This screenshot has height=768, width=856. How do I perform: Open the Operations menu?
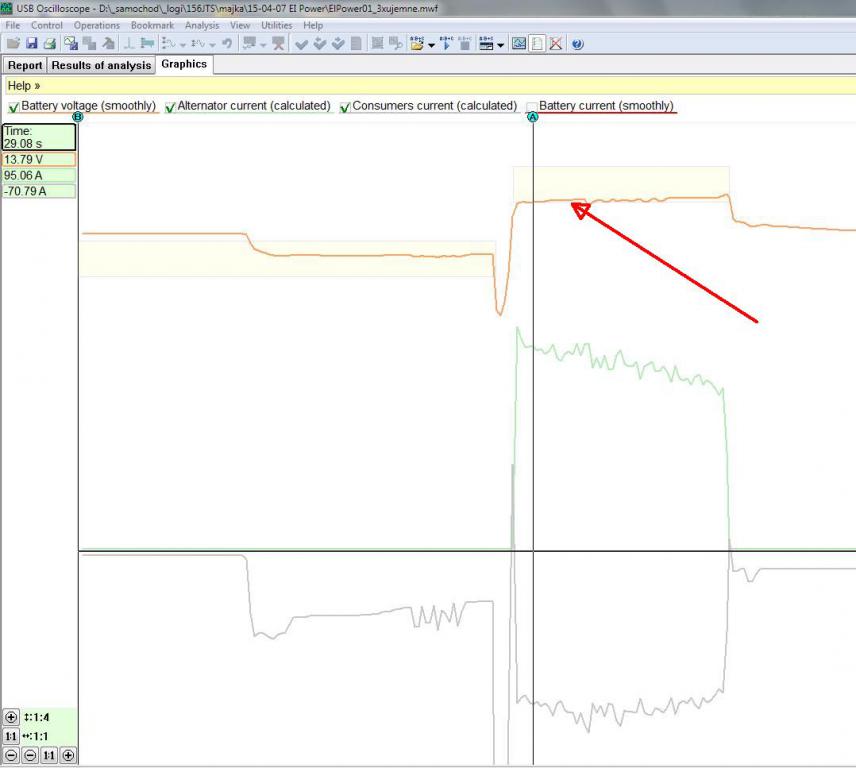[x=97, y=25]
